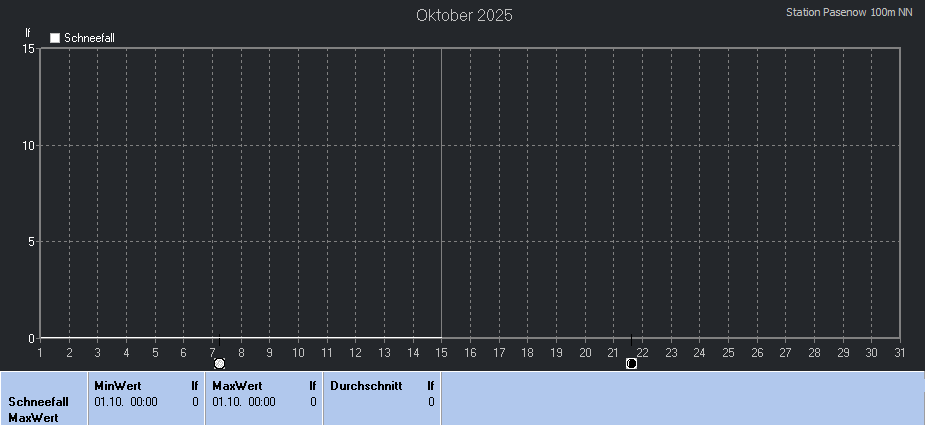Select the MinWert column header
The width and height of the screenshot is (925, 425).
pyautogui.click(x=117, y=385)
